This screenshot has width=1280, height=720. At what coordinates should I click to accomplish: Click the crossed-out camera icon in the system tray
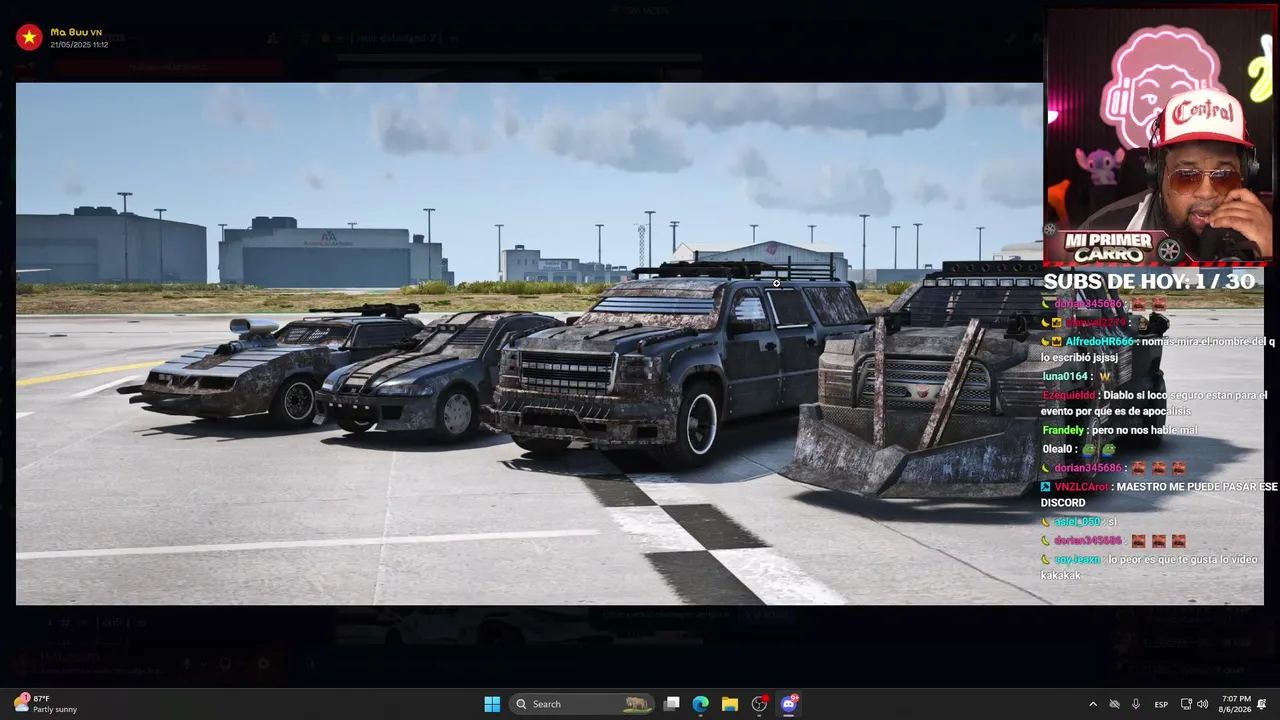point(1114,704)
